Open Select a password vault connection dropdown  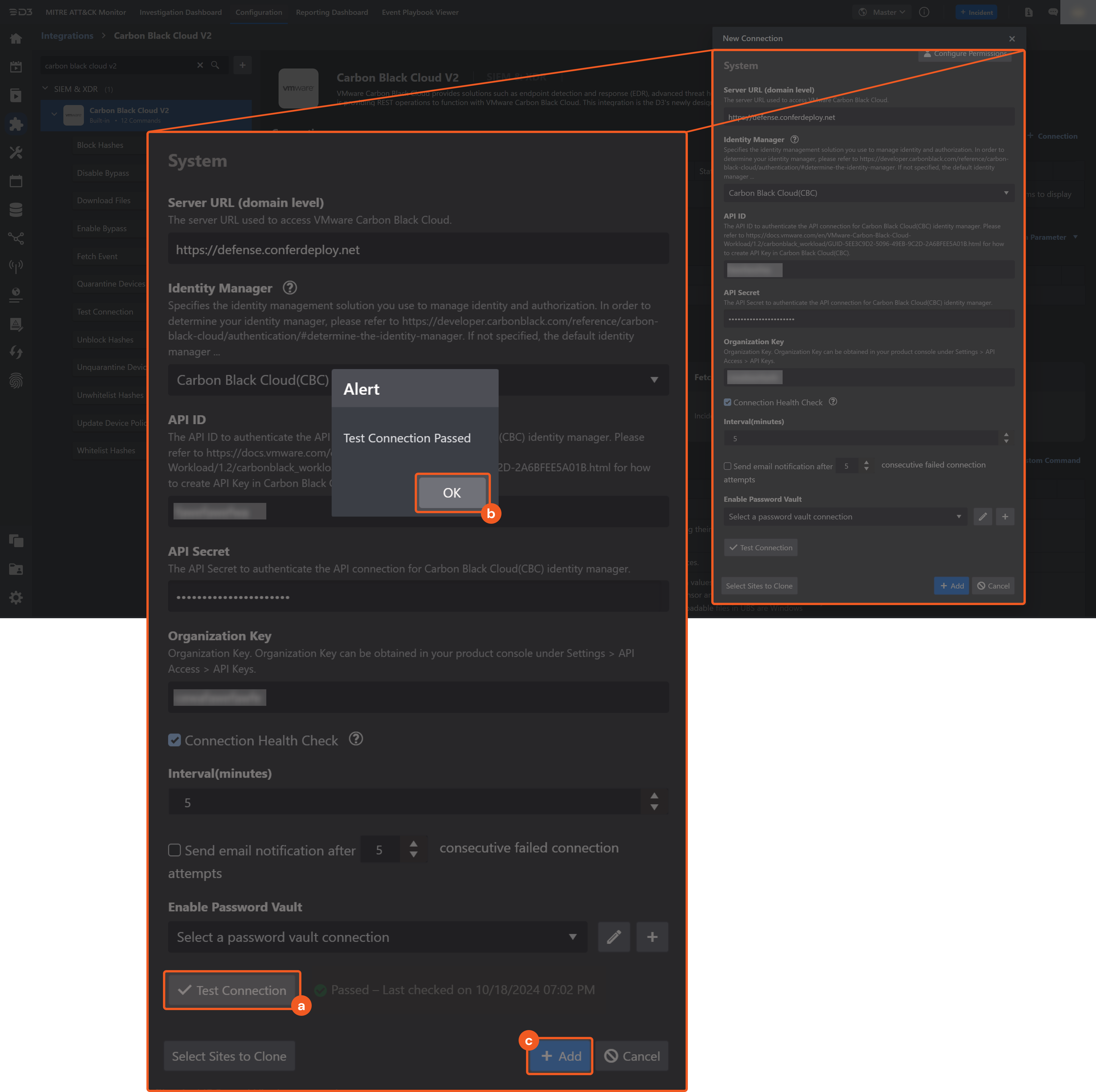click(377, 936)
